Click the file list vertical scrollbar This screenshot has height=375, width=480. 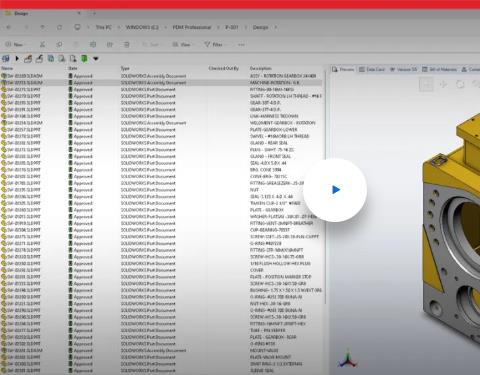coord(325,188)
